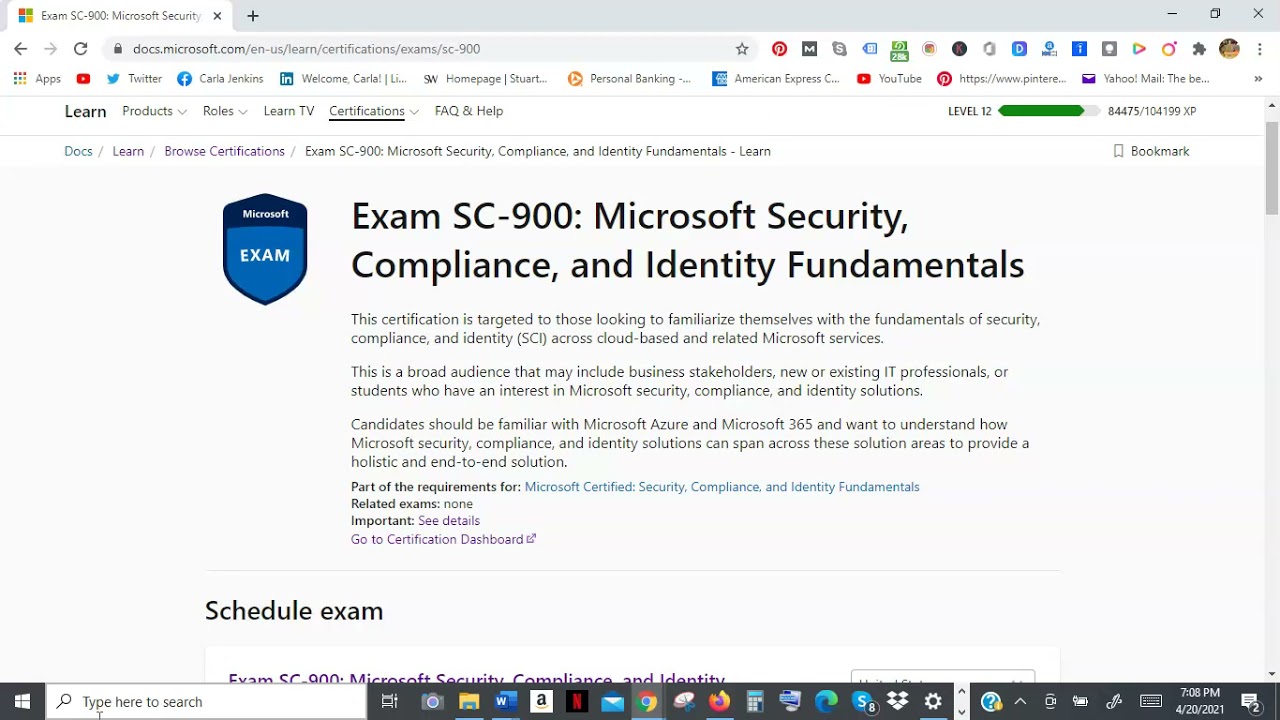Bookmark this tab with the star icon

tap(742, 49)
